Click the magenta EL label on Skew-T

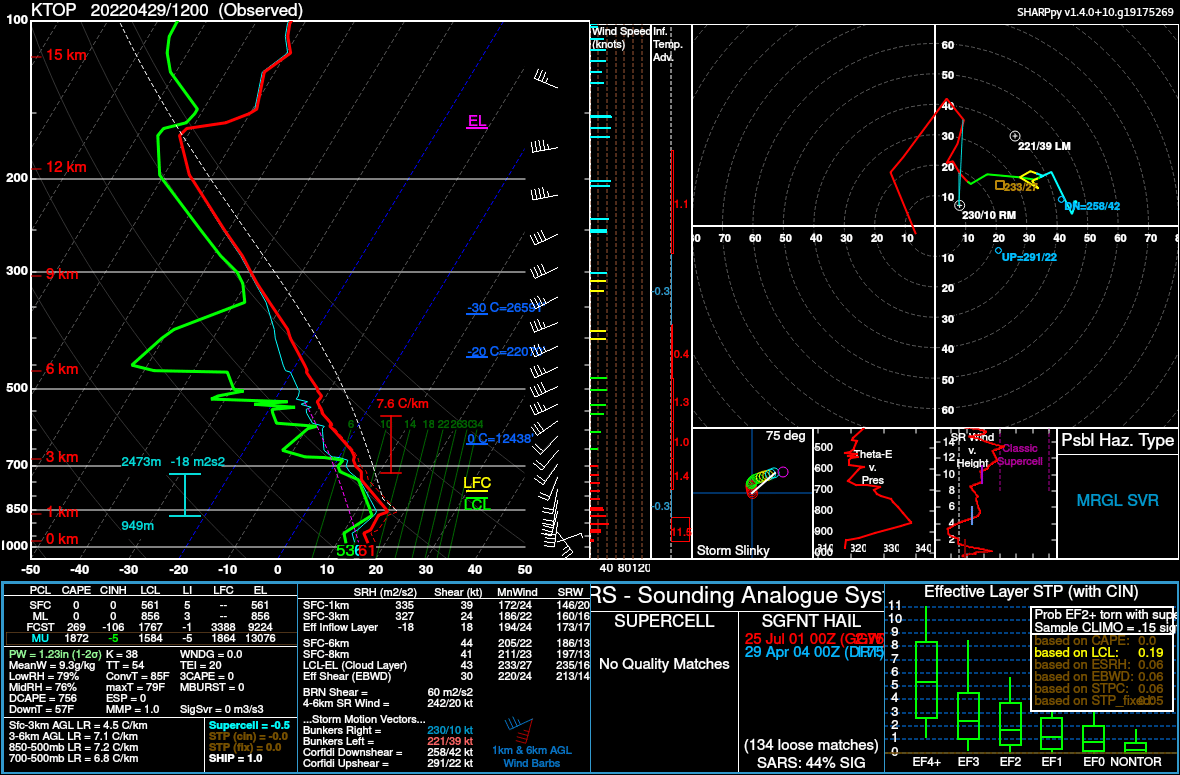pos(477,121)
